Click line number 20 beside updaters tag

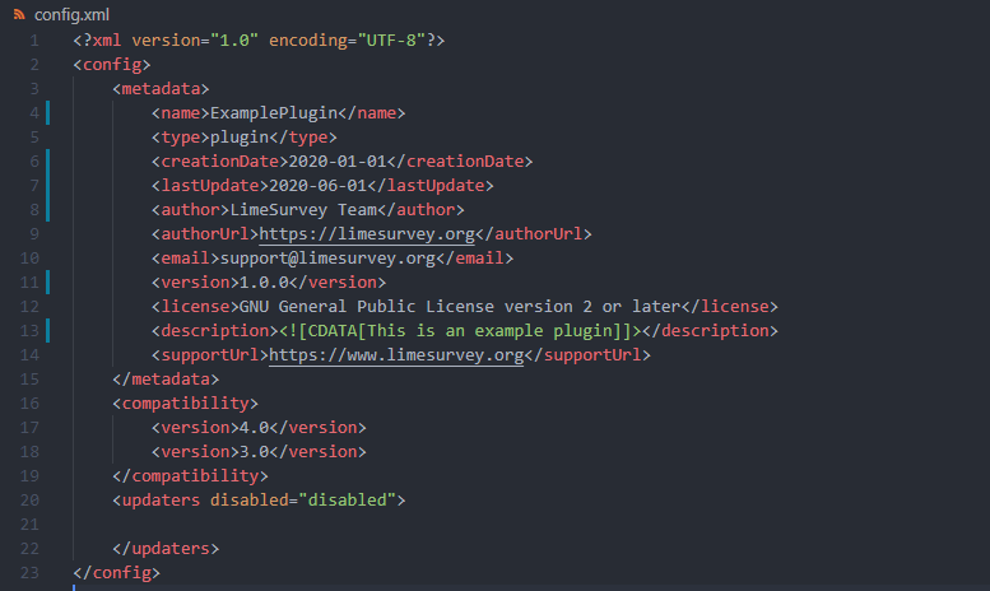point(30,500)
